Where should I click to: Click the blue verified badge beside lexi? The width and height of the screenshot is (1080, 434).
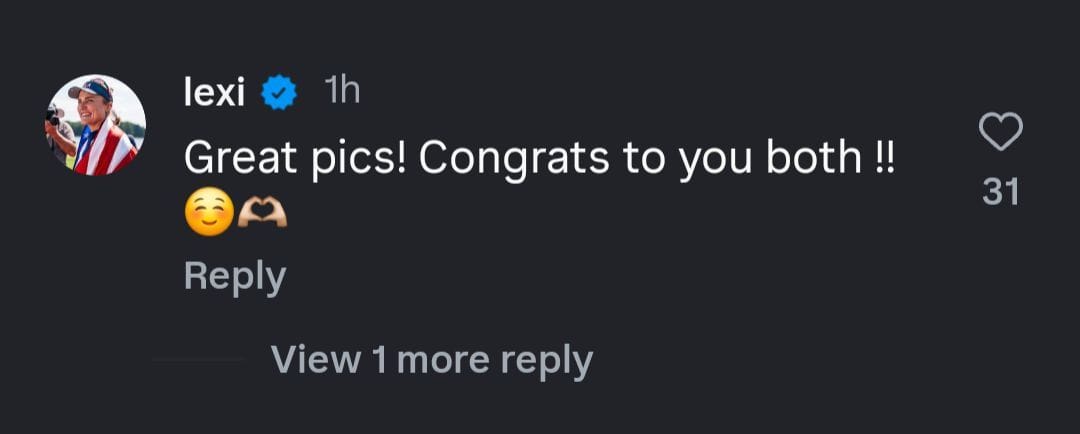pyautogui.click(x=279, y=93)
